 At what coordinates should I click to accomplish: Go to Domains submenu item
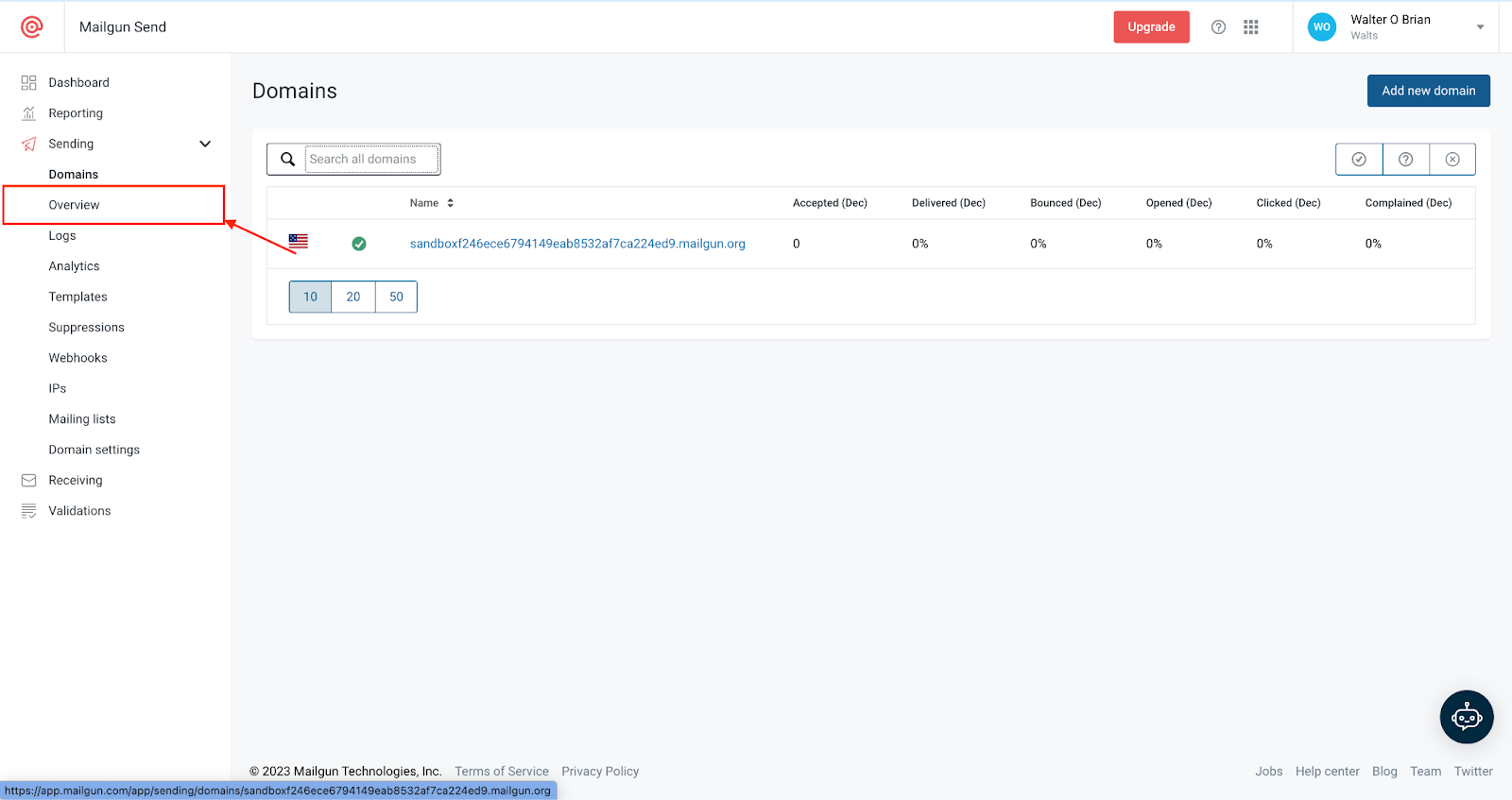click(74, 175)
